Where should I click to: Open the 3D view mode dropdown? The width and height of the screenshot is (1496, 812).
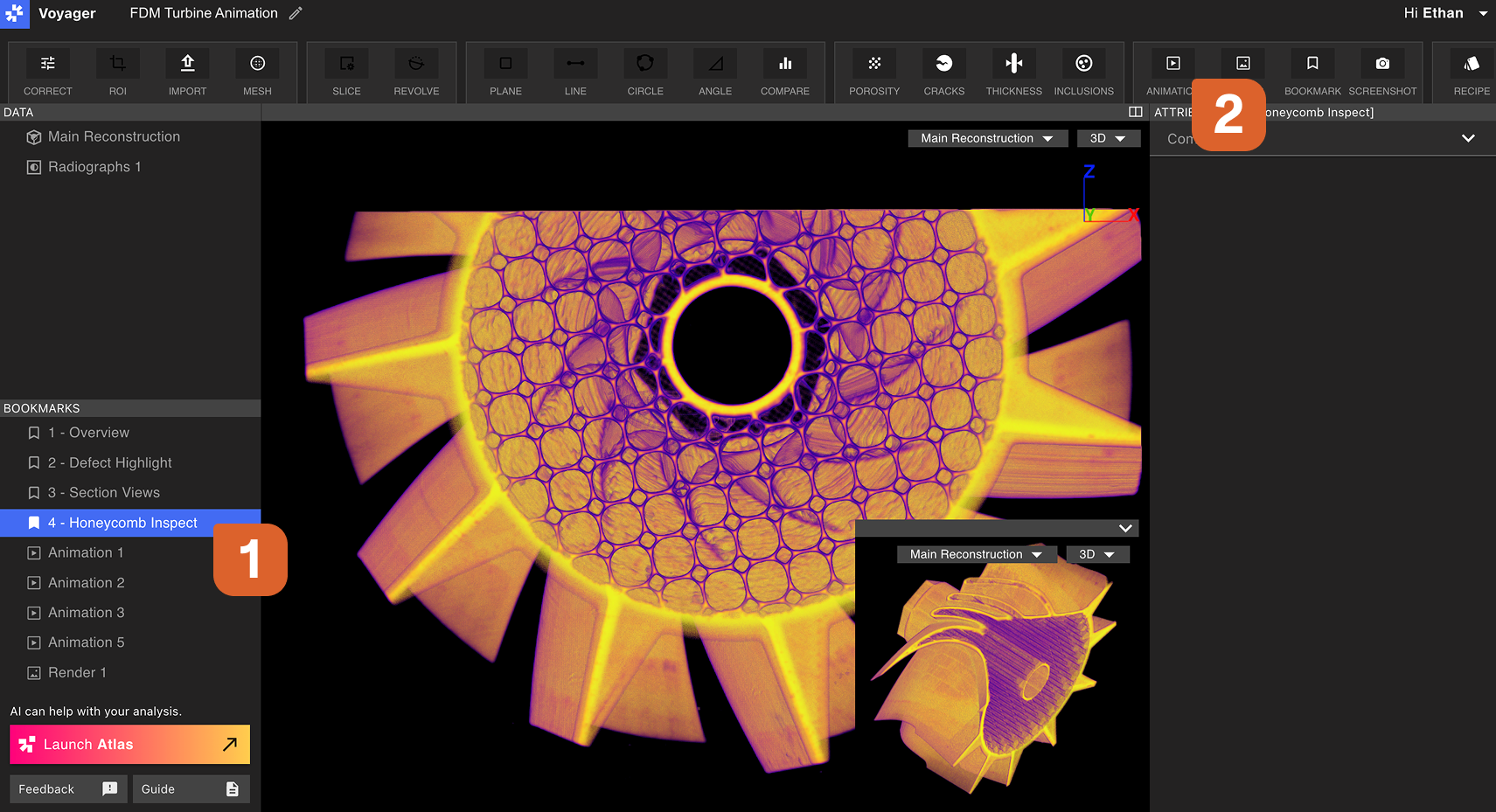1108,138
